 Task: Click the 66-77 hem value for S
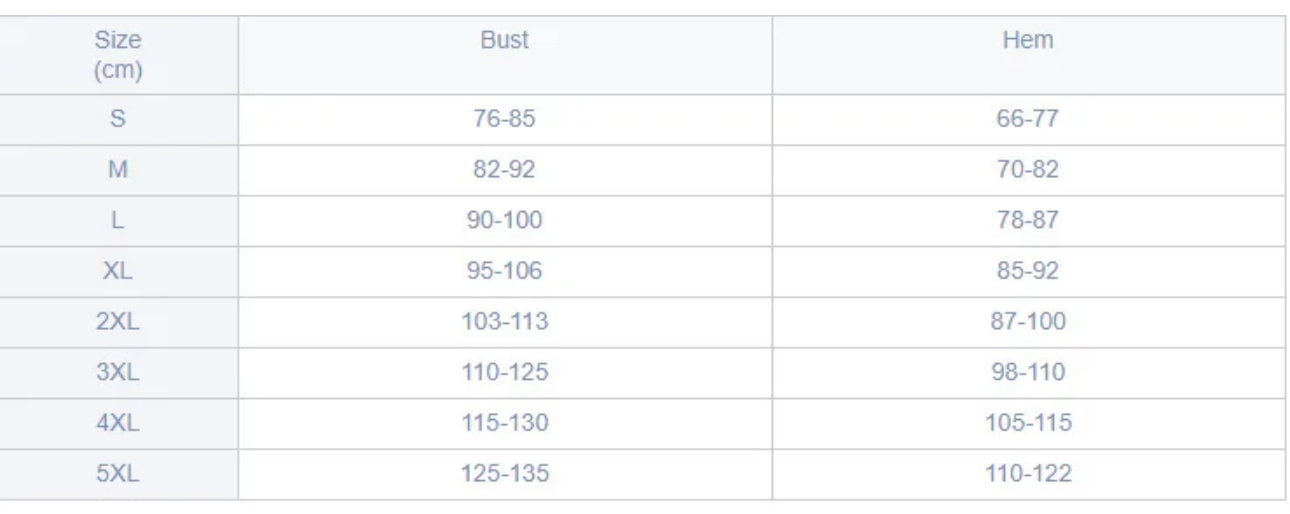[1027, 118]
